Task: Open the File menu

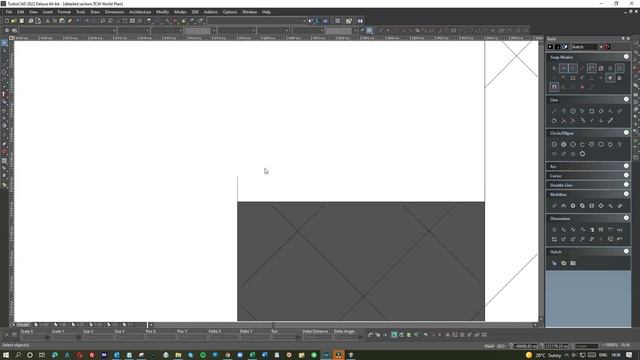Action: point(9,12)
